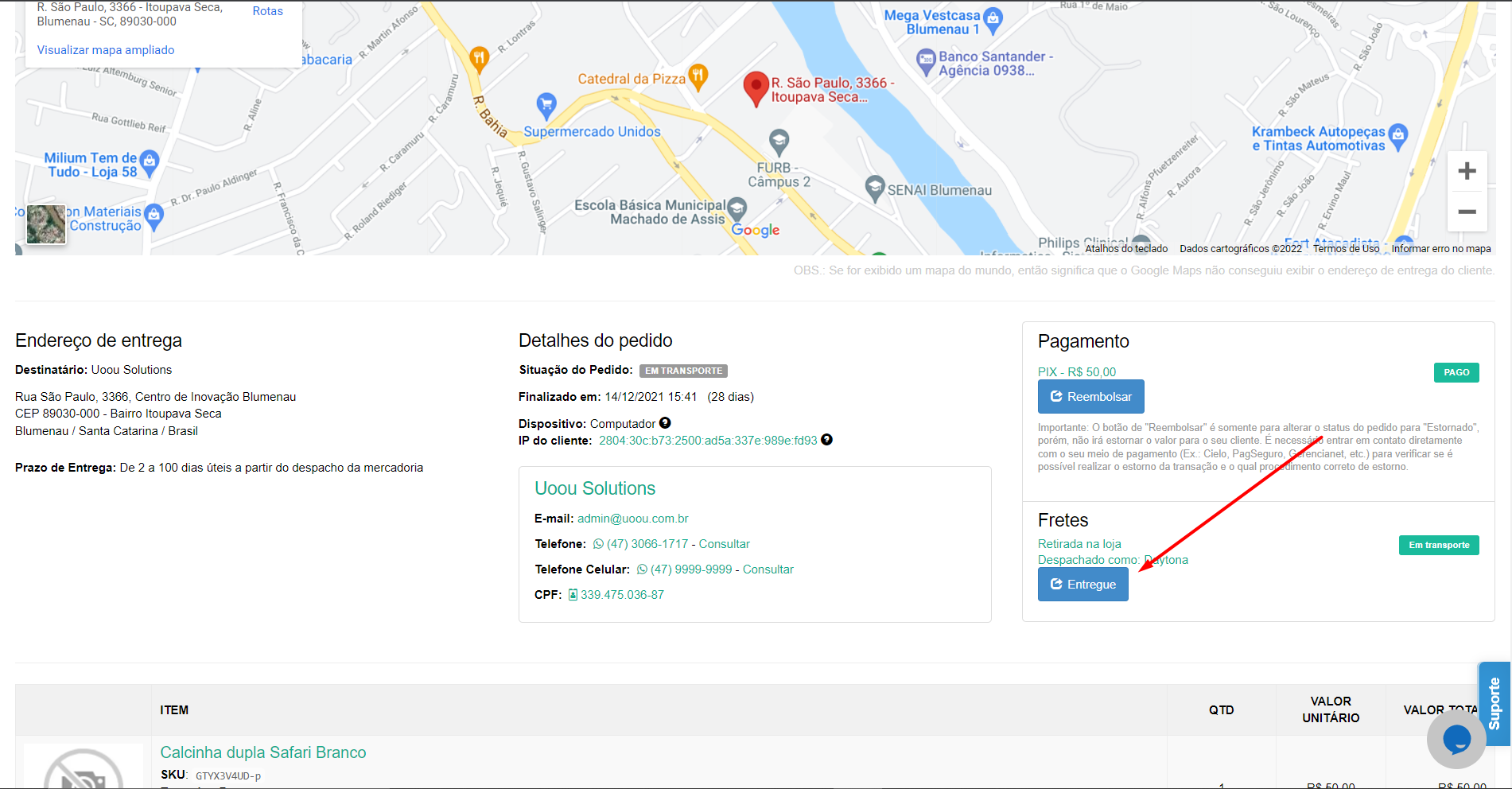Screen dimensions: 1512x789
Task: Open the chat bubble widget
Action: (1456, 740)
